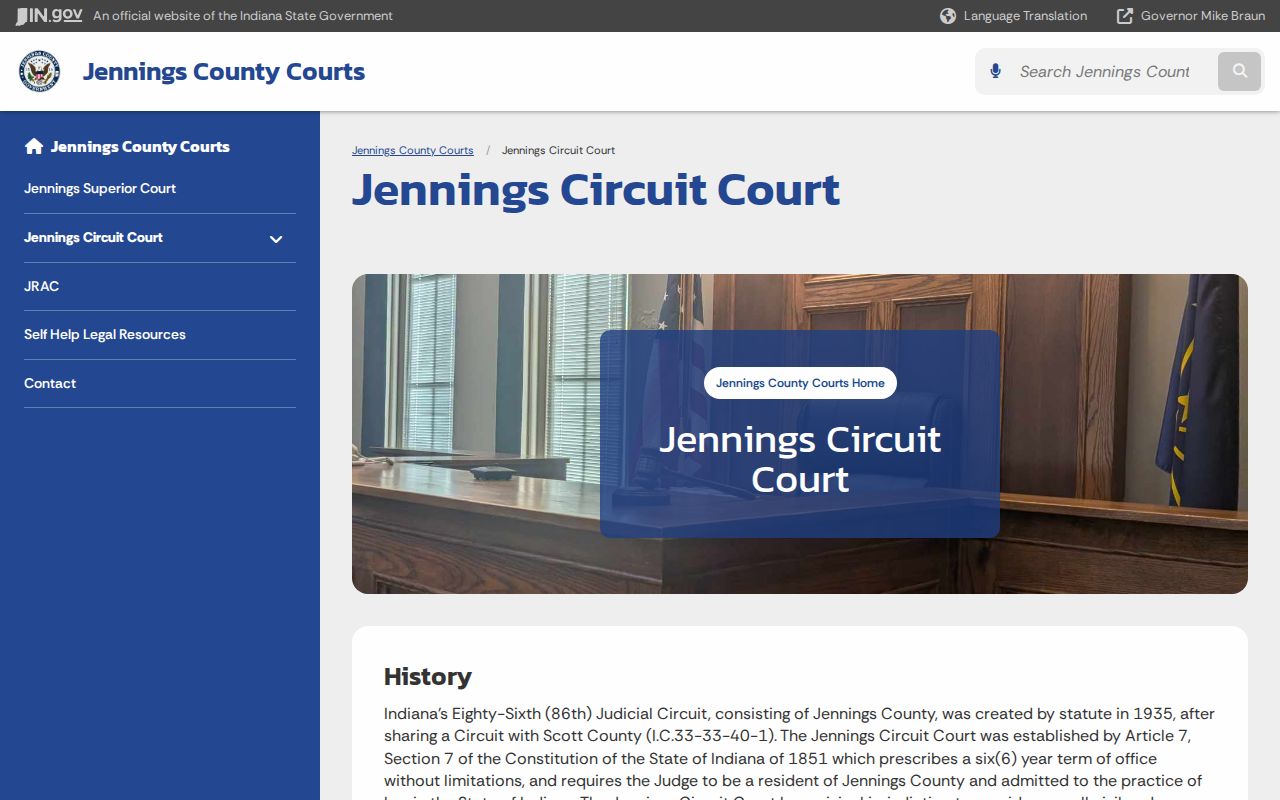The height and width of the screenshot is (800, 1280).
Task: Click the Jennings County Courts site title
Action: pos(224,71)
